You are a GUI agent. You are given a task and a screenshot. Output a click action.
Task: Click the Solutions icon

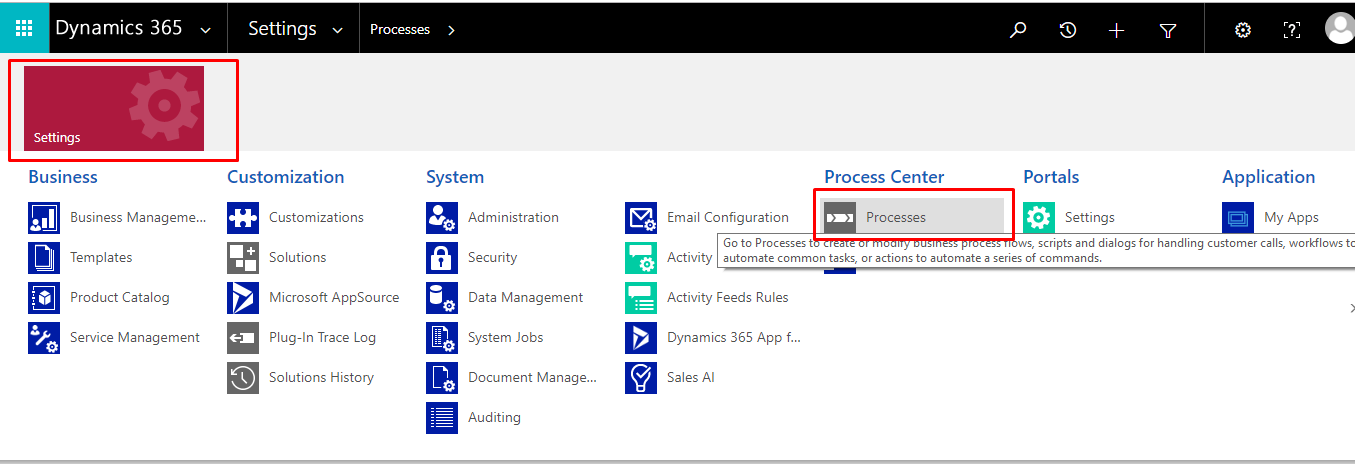coord(243,257)
